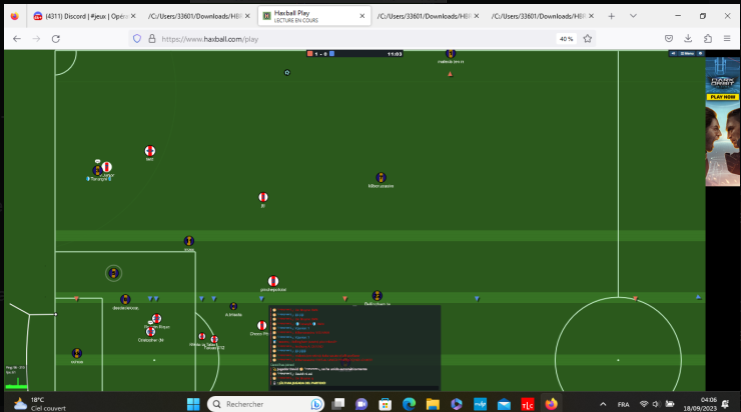Open the Firefox downloads panel
The width and height of the screenshot is (741, 412).
point(688,38)
